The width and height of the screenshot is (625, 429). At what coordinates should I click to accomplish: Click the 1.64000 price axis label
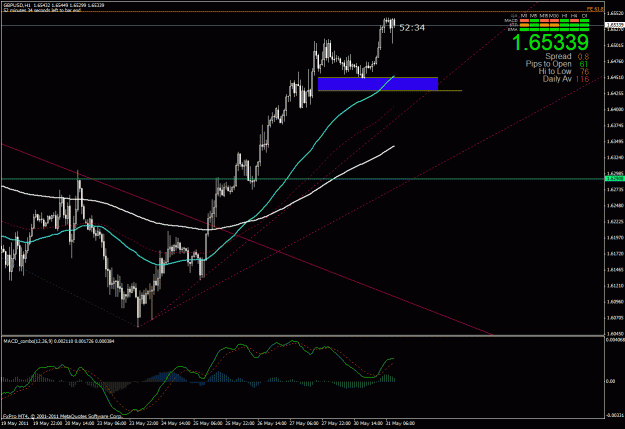coord(615,109)
